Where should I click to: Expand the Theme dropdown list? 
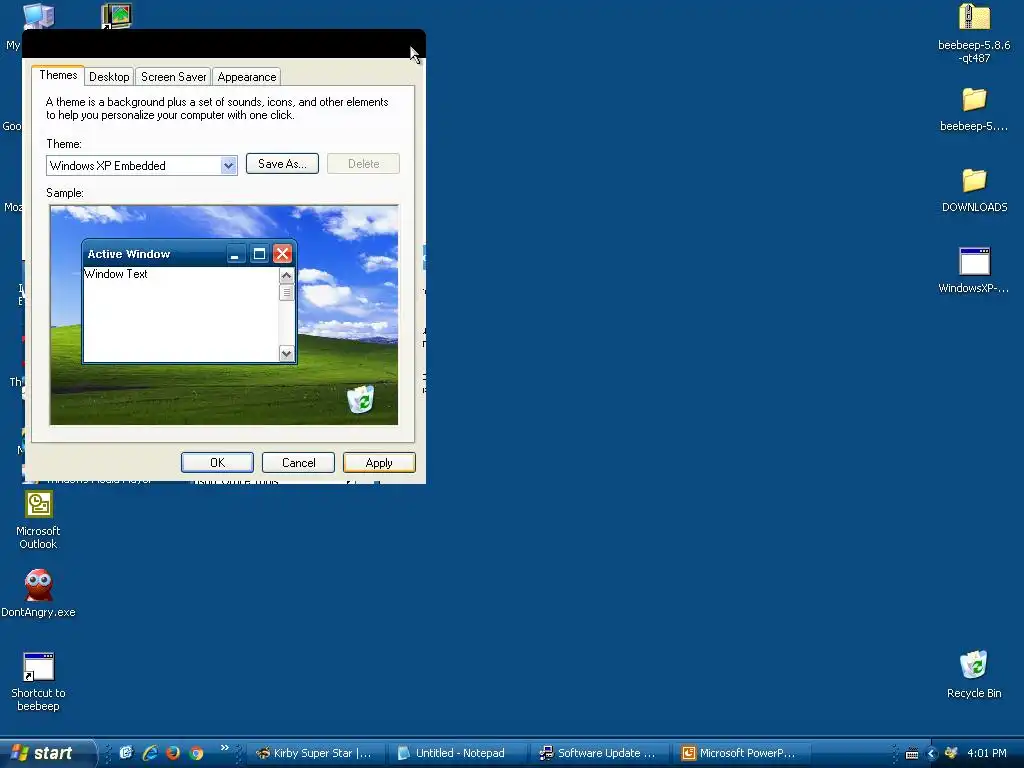[228, 166]
